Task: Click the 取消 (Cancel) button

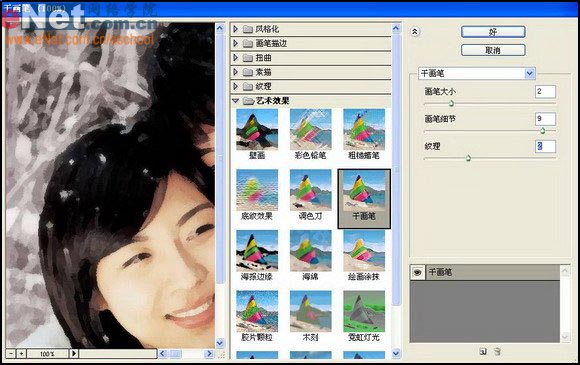Action: (493, 50)
